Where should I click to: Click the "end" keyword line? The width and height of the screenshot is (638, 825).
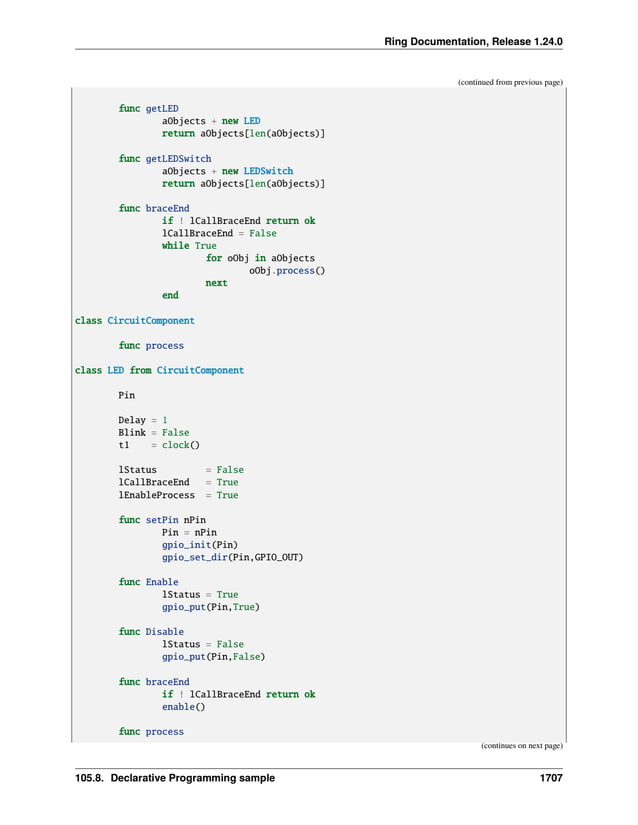(170, 295)
